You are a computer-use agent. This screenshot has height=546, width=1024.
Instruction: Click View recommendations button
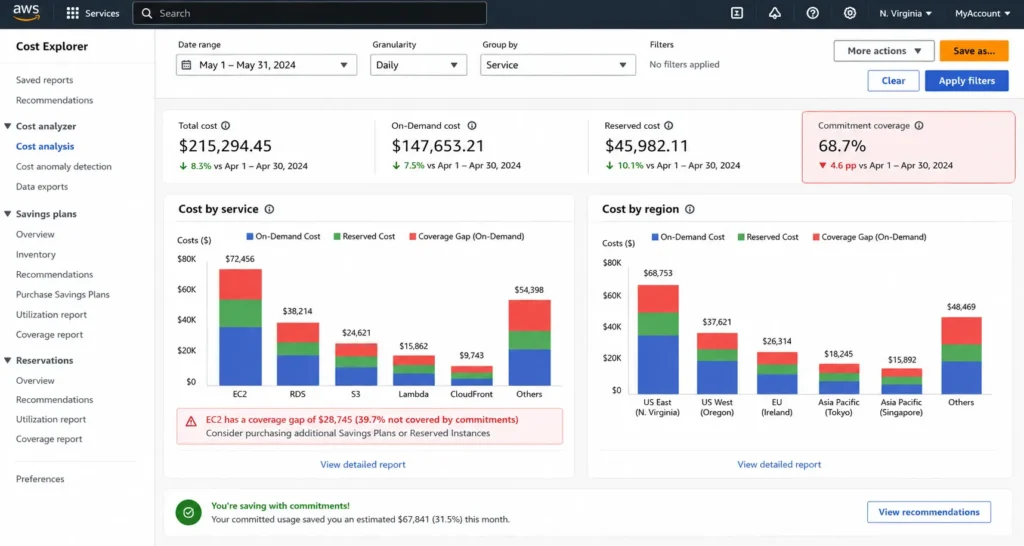tap(929, 512)
